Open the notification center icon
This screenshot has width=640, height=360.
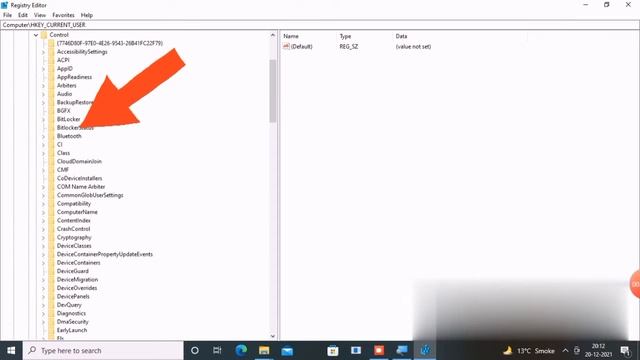pos(625,351)
